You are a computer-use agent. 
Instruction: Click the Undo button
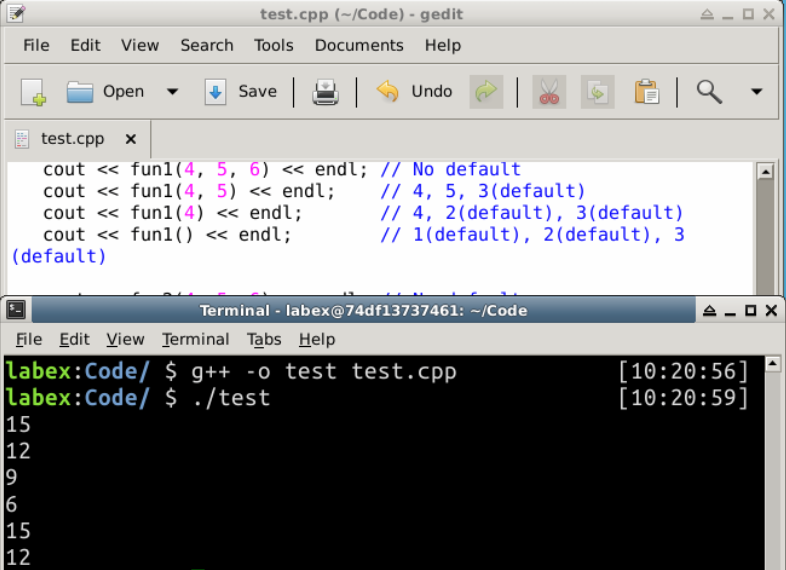pos(415,92)
